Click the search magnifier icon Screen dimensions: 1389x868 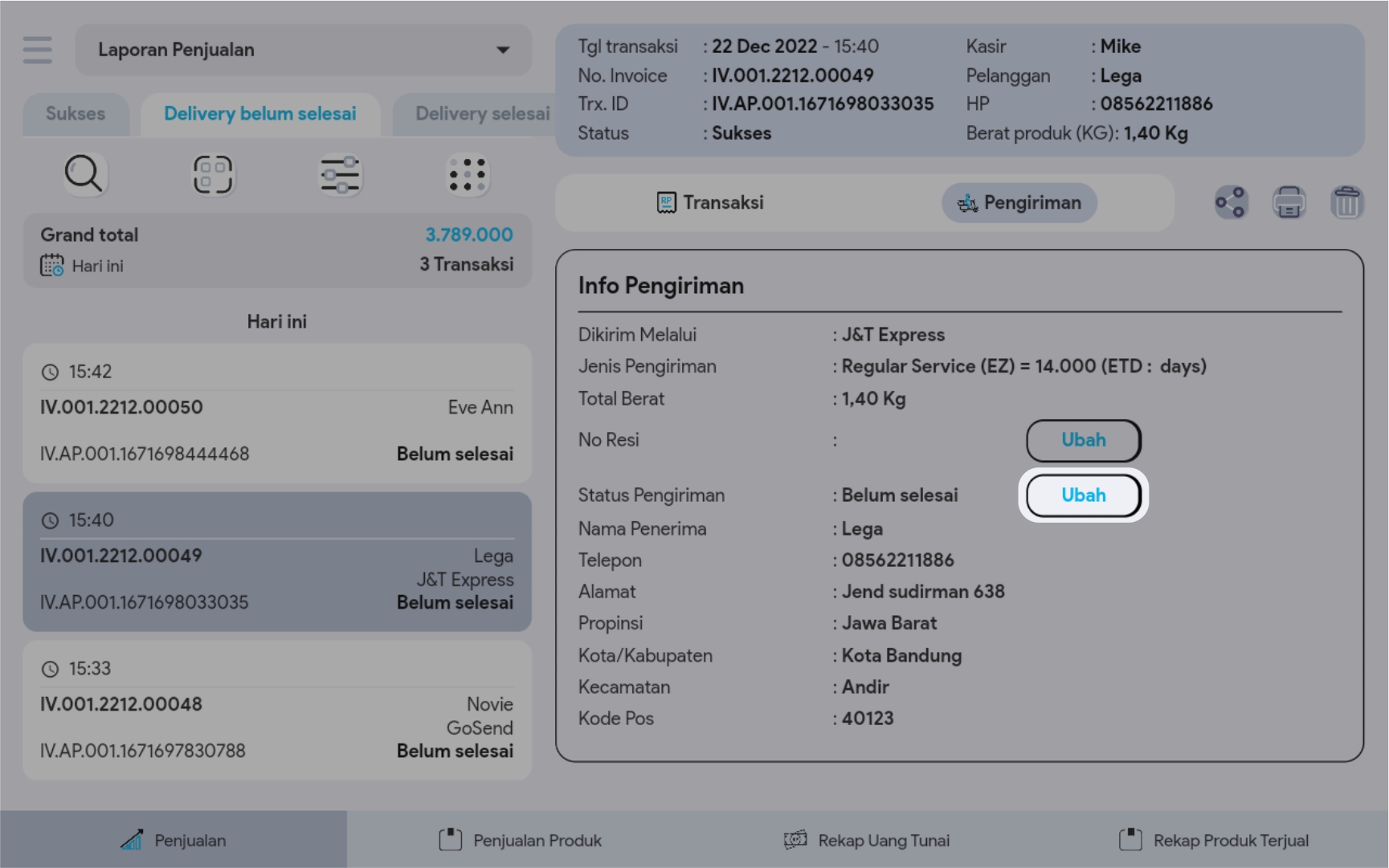click(x=84, y=174)
